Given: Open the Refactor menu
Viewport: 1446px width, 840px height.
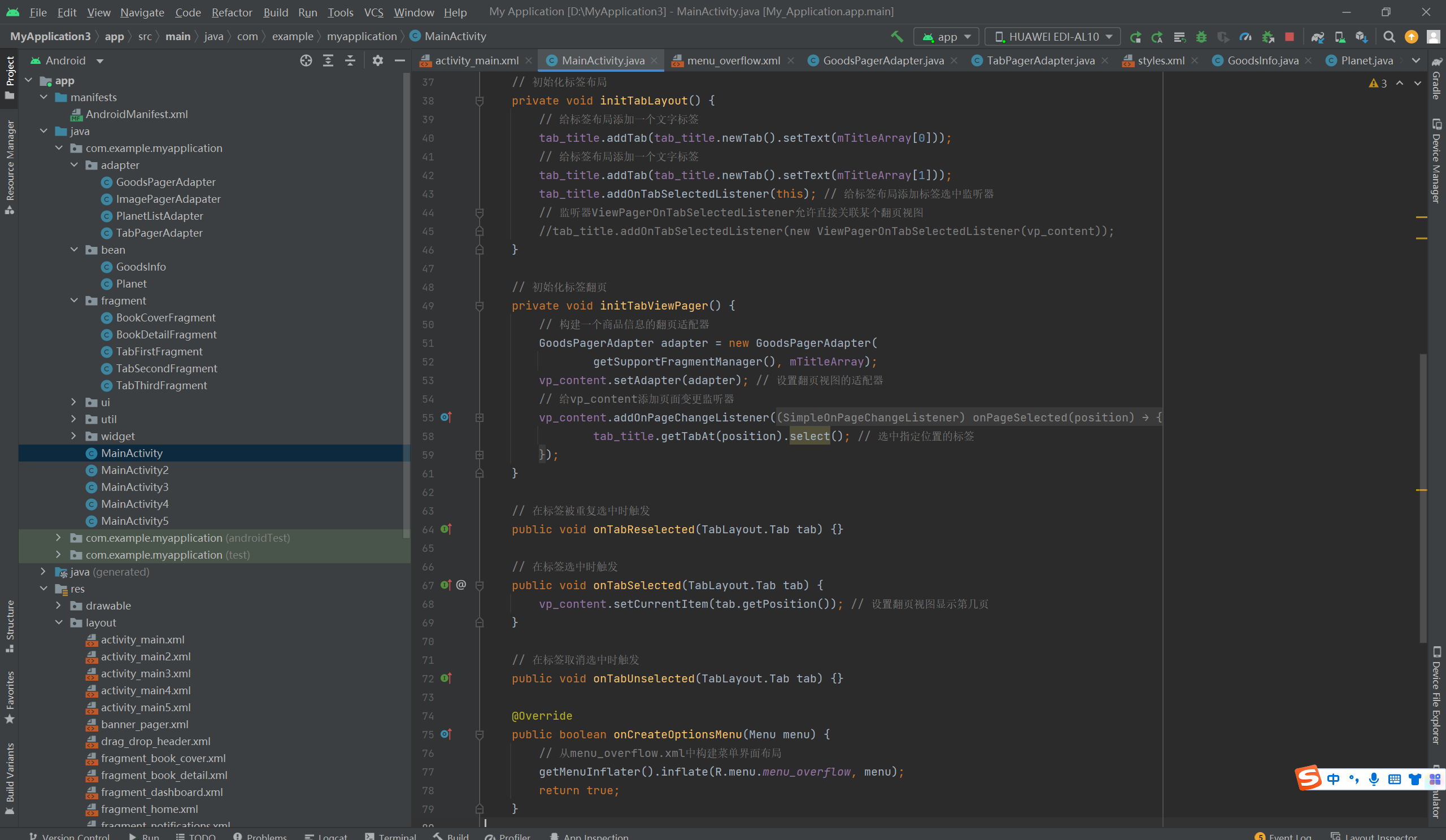Looking at the screenshot, I should click(x=231, y=12).
